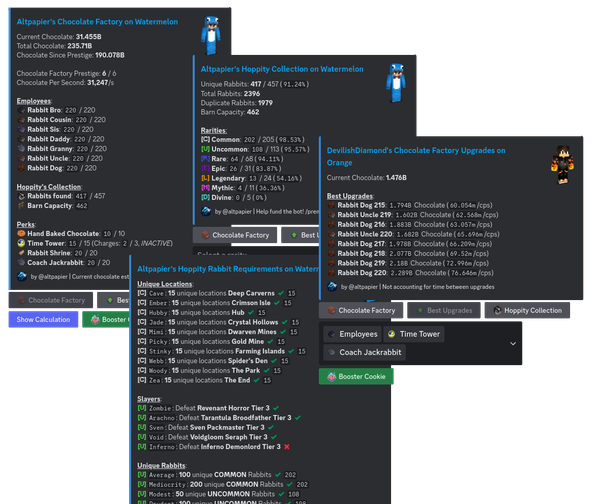Viewport: 598px width, 504px height.
Task: Click the Time Tower clock icon in perks list
Action: (21, 243)
